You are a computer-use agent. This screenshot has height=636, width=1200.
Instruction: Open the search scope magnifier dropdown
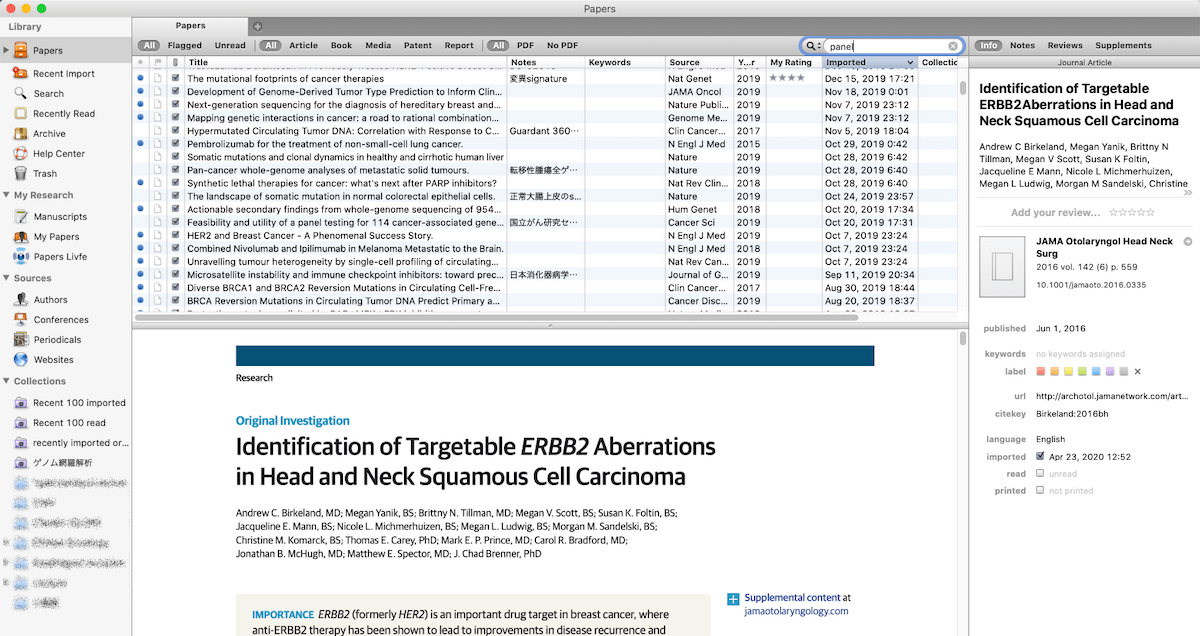point(813,46)
